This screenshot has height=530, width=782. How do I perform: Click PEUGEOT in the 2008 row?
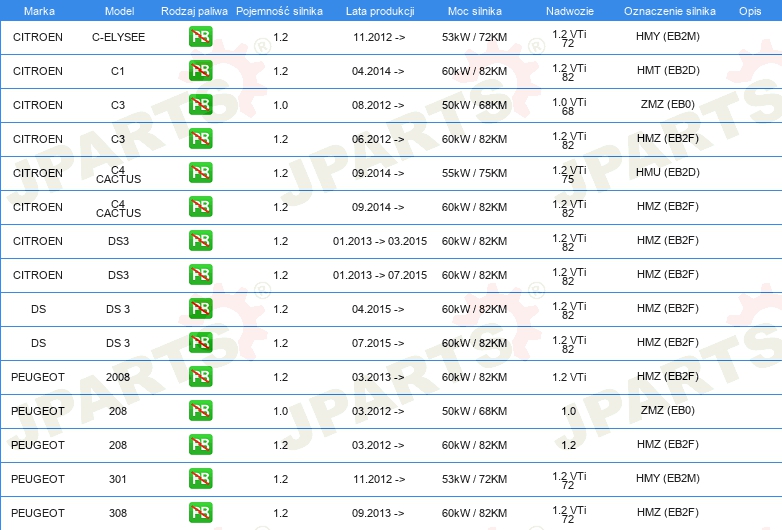click(x=38, y=377)
